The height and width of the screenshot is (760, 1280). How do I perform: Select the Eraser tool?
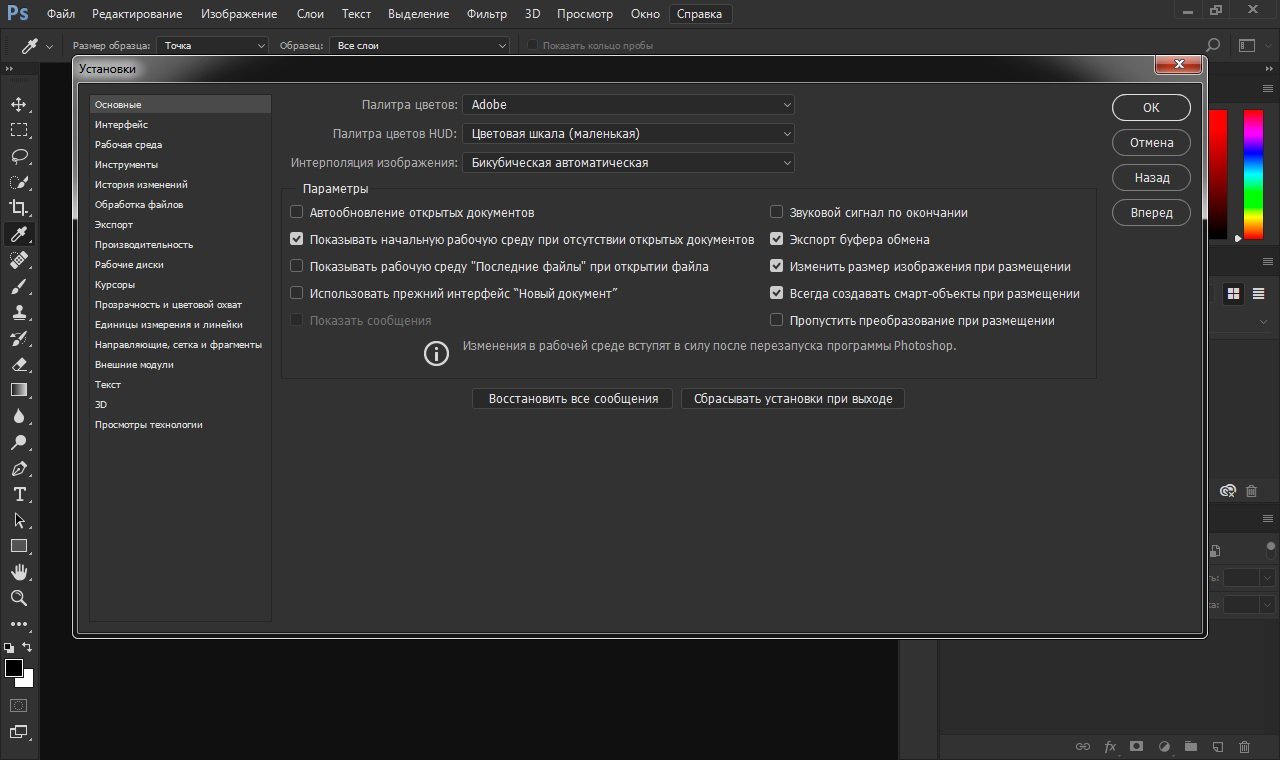point(18,364)
